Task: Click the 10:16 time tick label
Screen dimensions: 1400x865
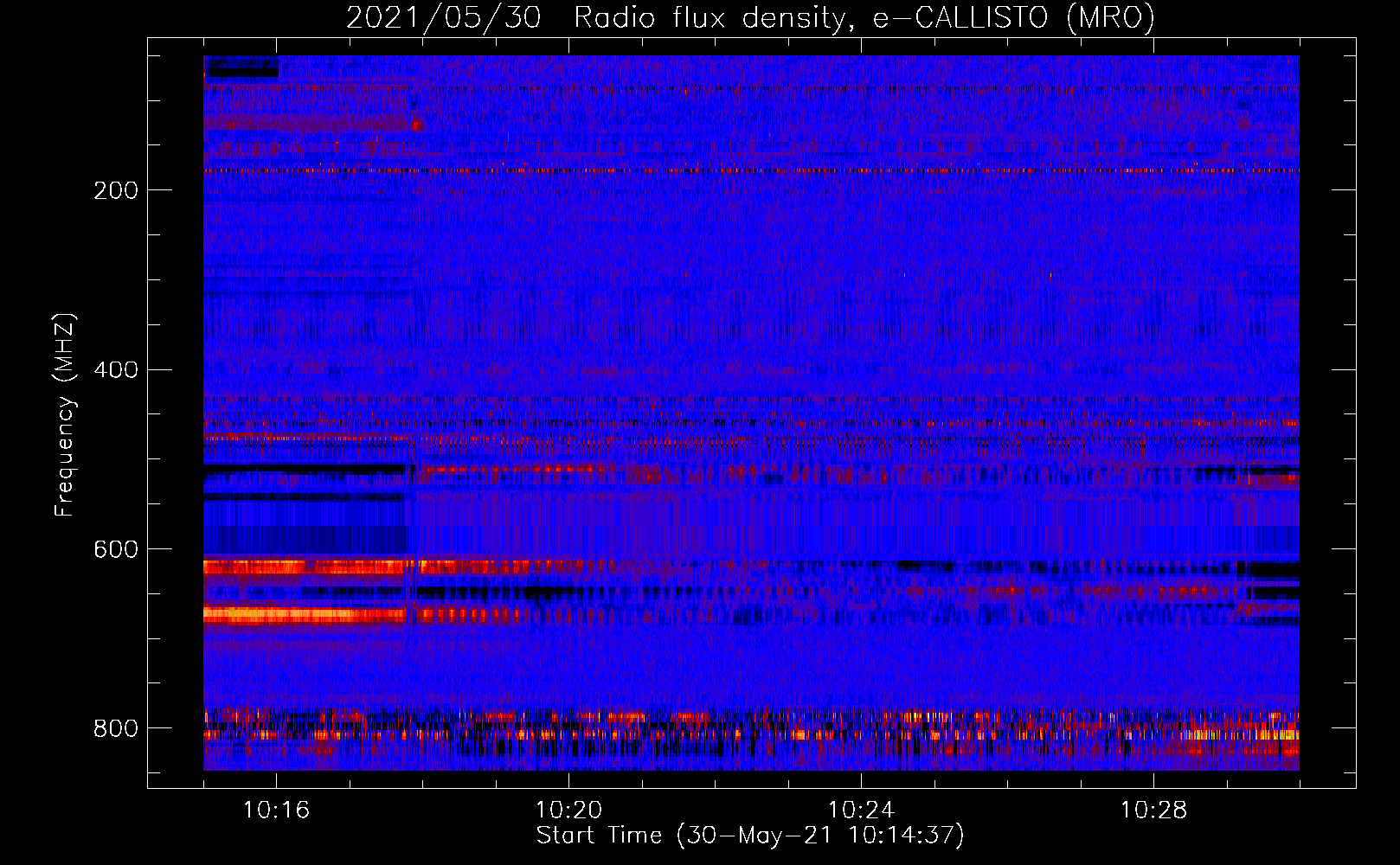Action: pyautogui.click(x=276, y=811)
